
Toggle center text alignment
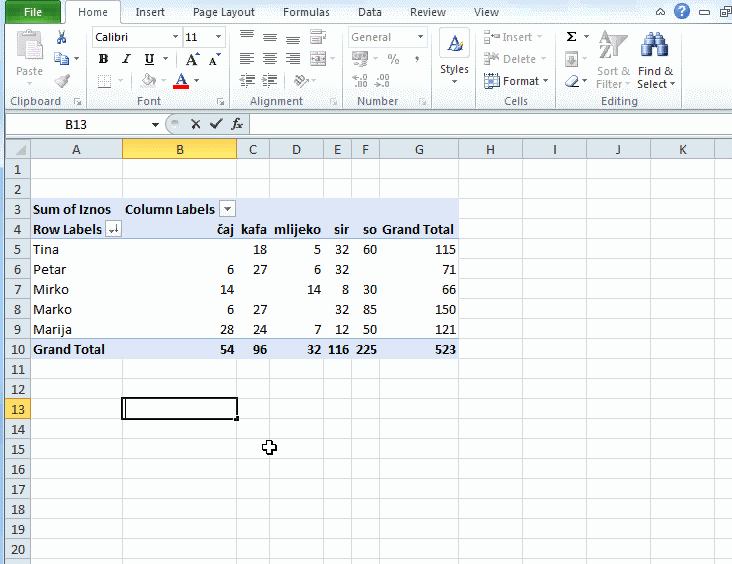[x=269, y=59]
